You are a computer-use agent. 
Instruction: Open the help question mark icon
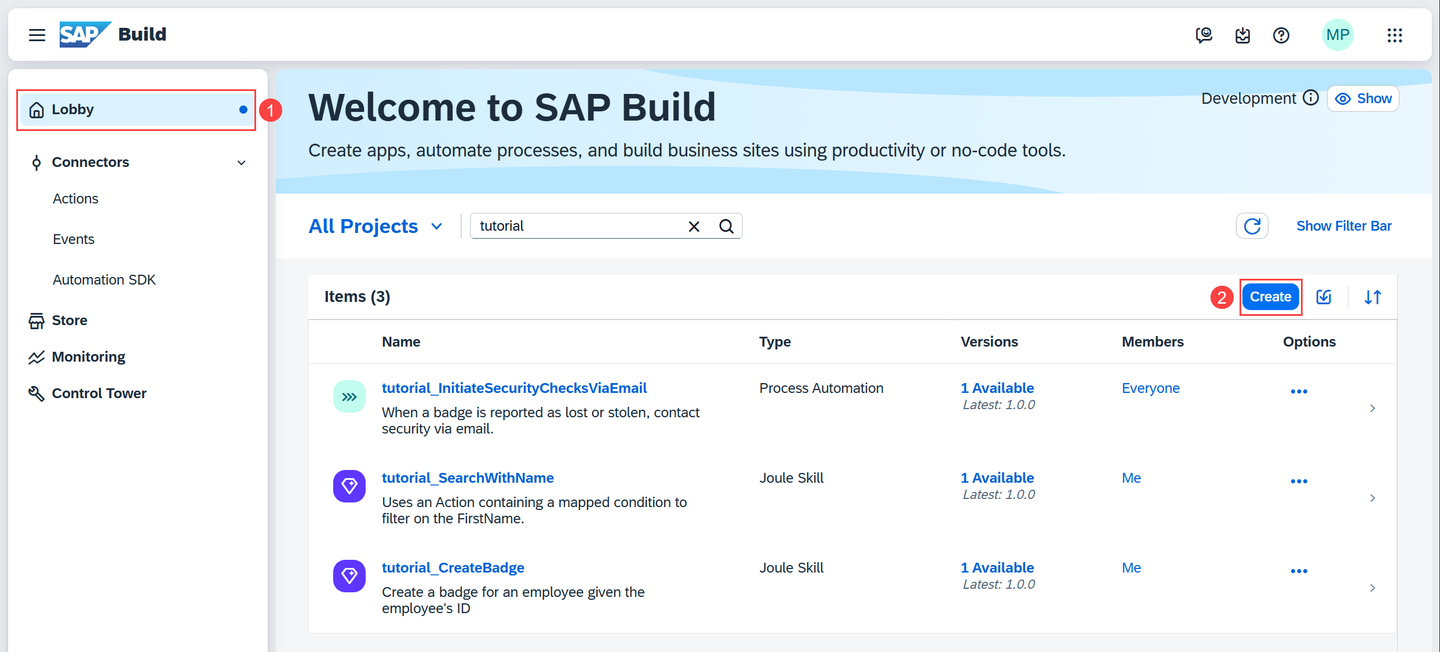tap(1281, 35)
